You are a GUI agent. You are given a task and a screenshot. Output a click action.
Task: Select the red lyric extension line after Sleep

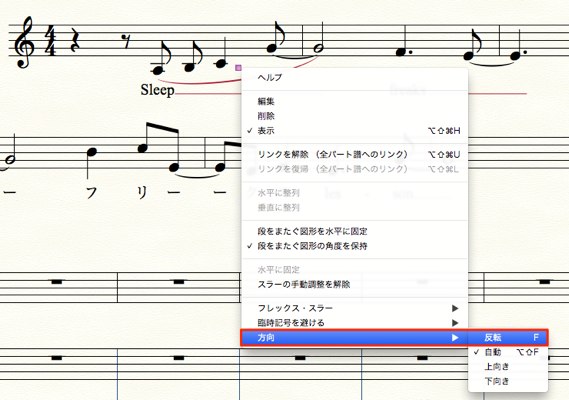point(209,94)
